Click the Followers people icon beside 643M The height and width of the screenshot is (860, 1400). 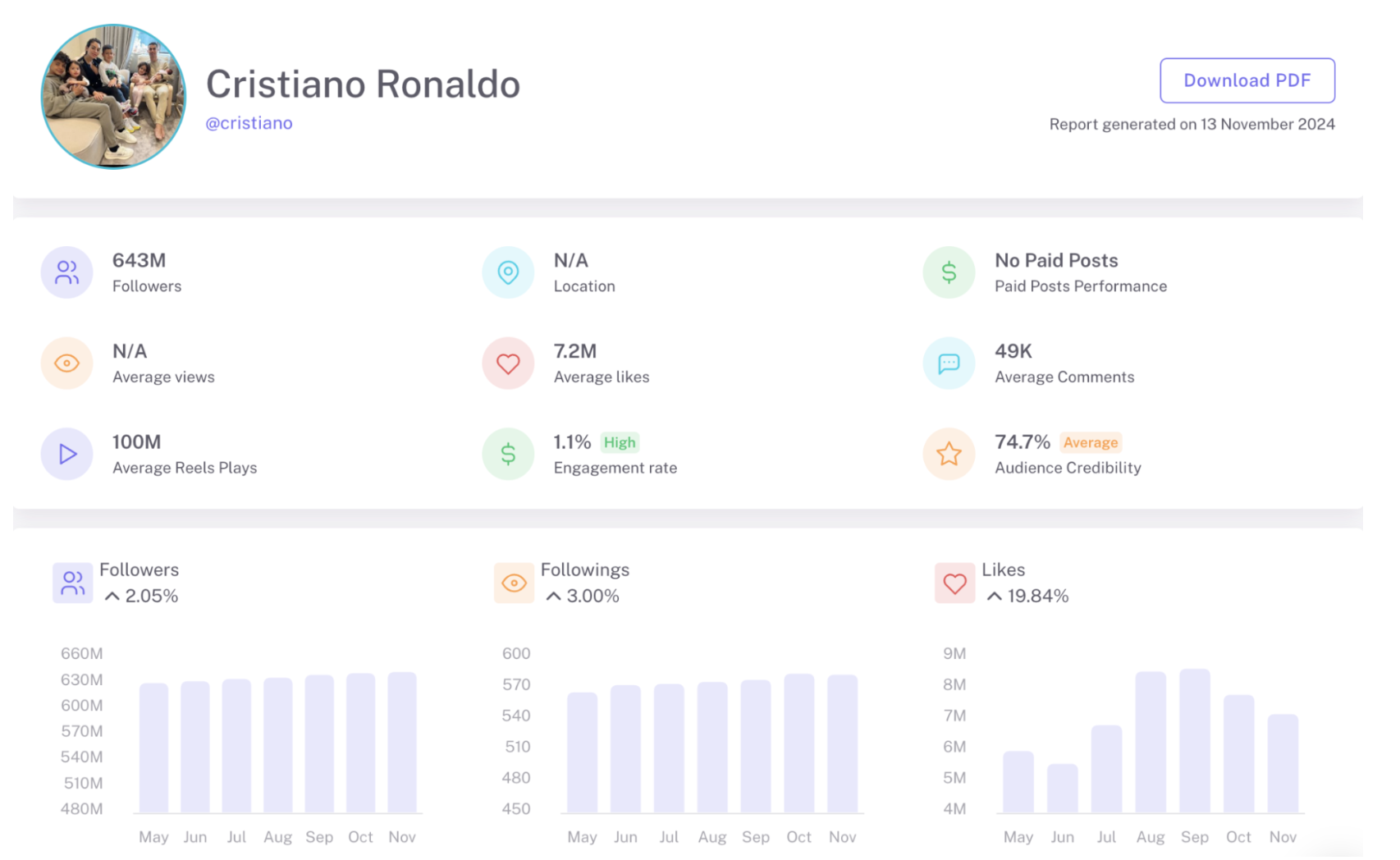pos(66,272)
